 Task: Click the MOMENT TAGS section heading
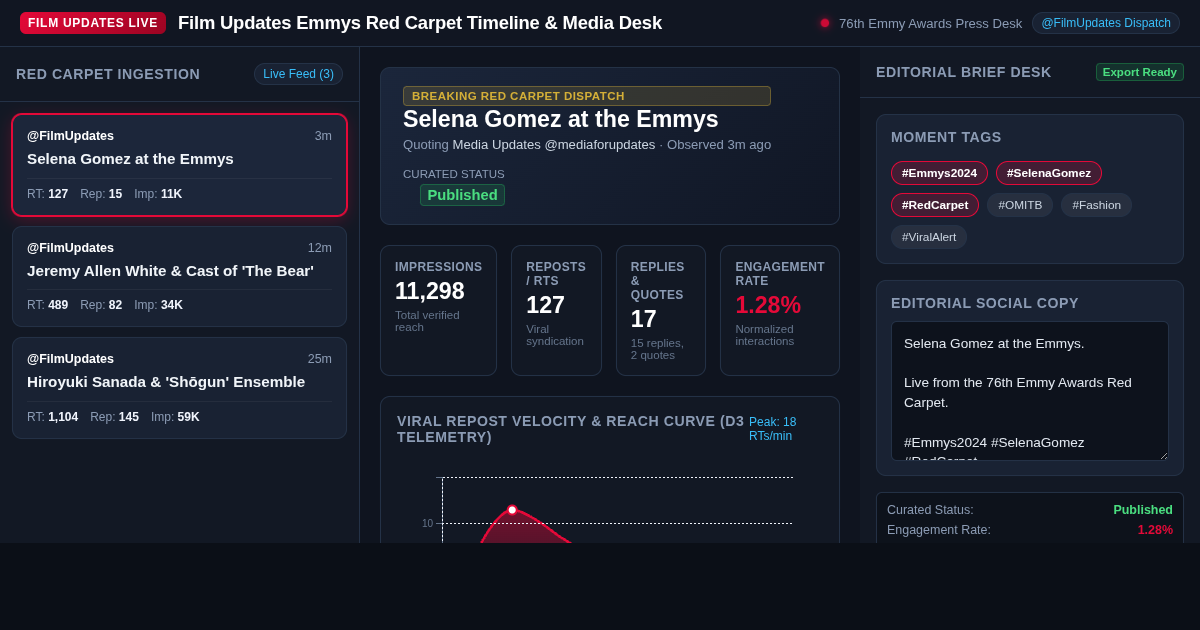(946, 137)
